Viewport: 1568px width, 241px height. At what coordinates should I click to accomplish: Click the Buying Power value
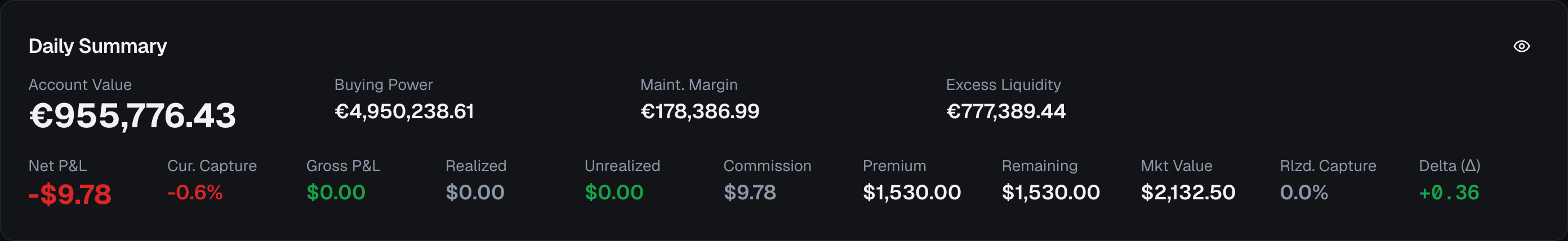404,111
